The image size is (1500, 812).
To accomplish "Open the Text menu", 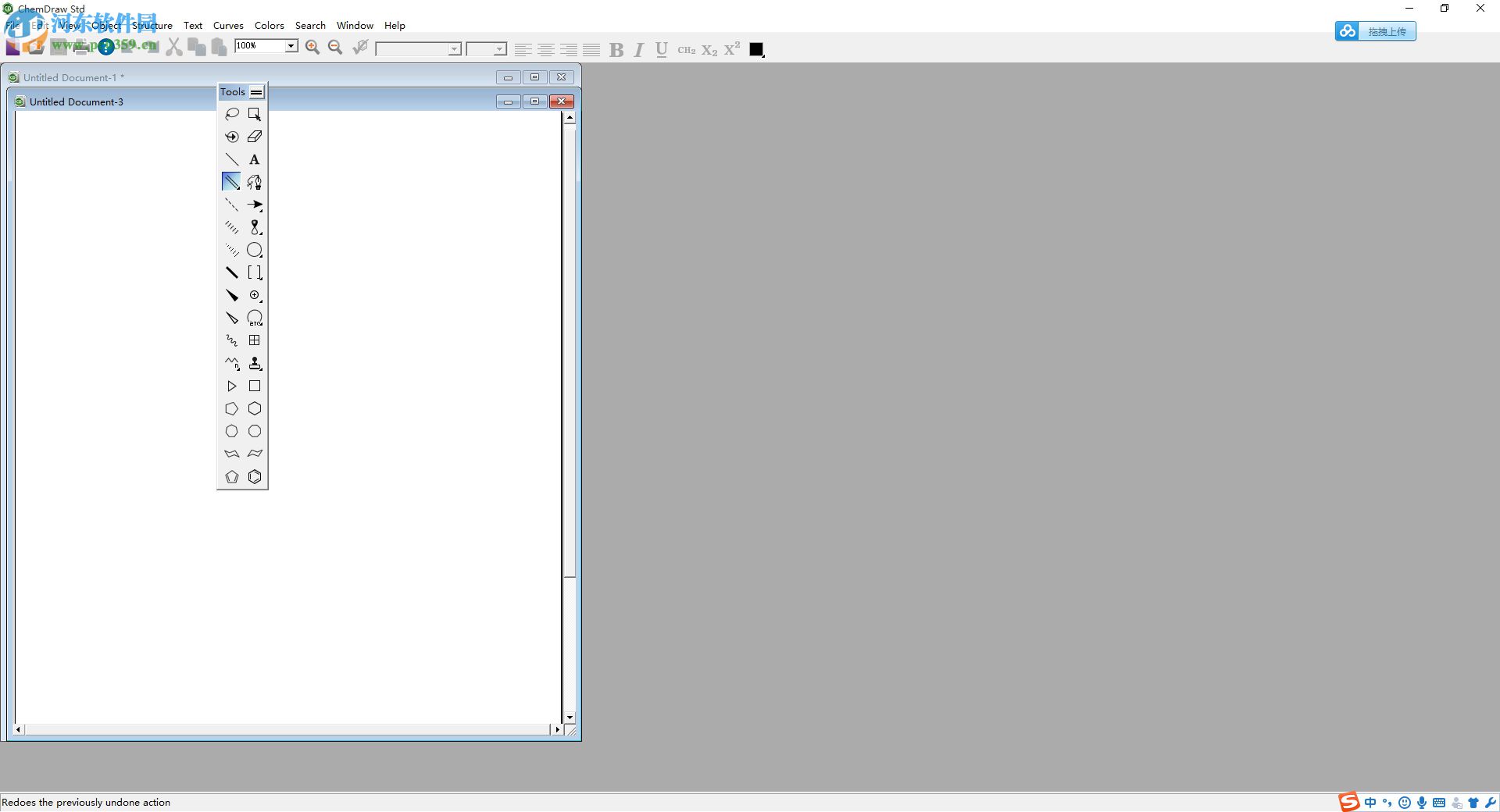I will tap(193, 26).
